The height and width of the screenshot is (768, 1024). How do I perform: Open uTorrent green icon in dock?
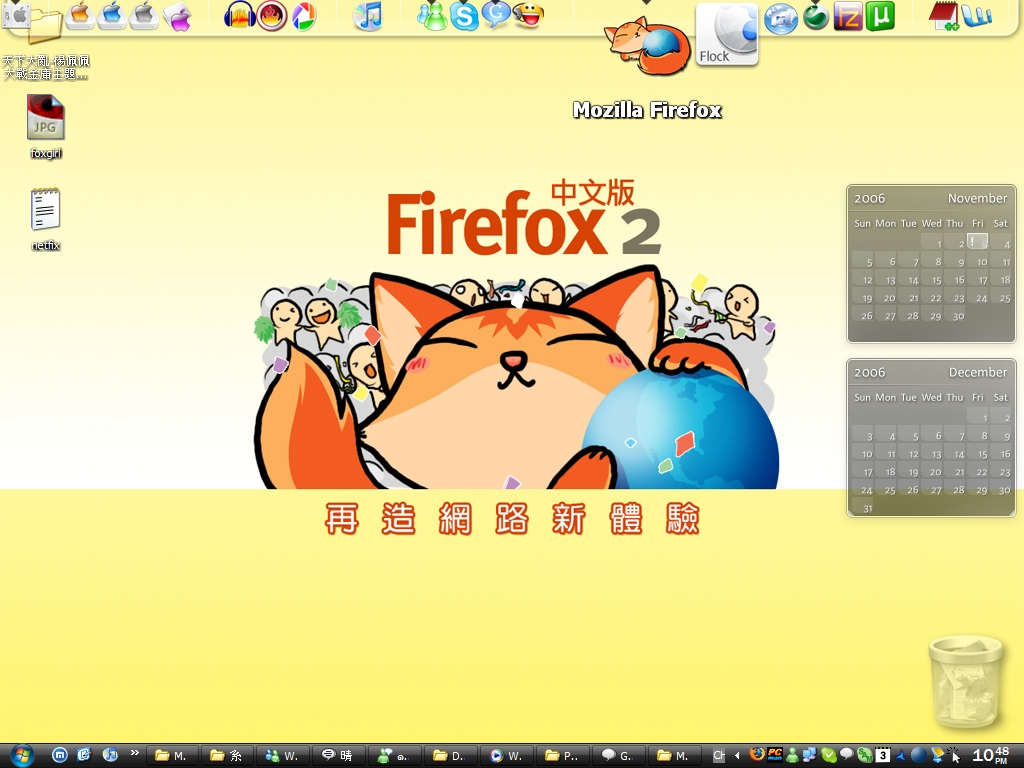point(879,16)
